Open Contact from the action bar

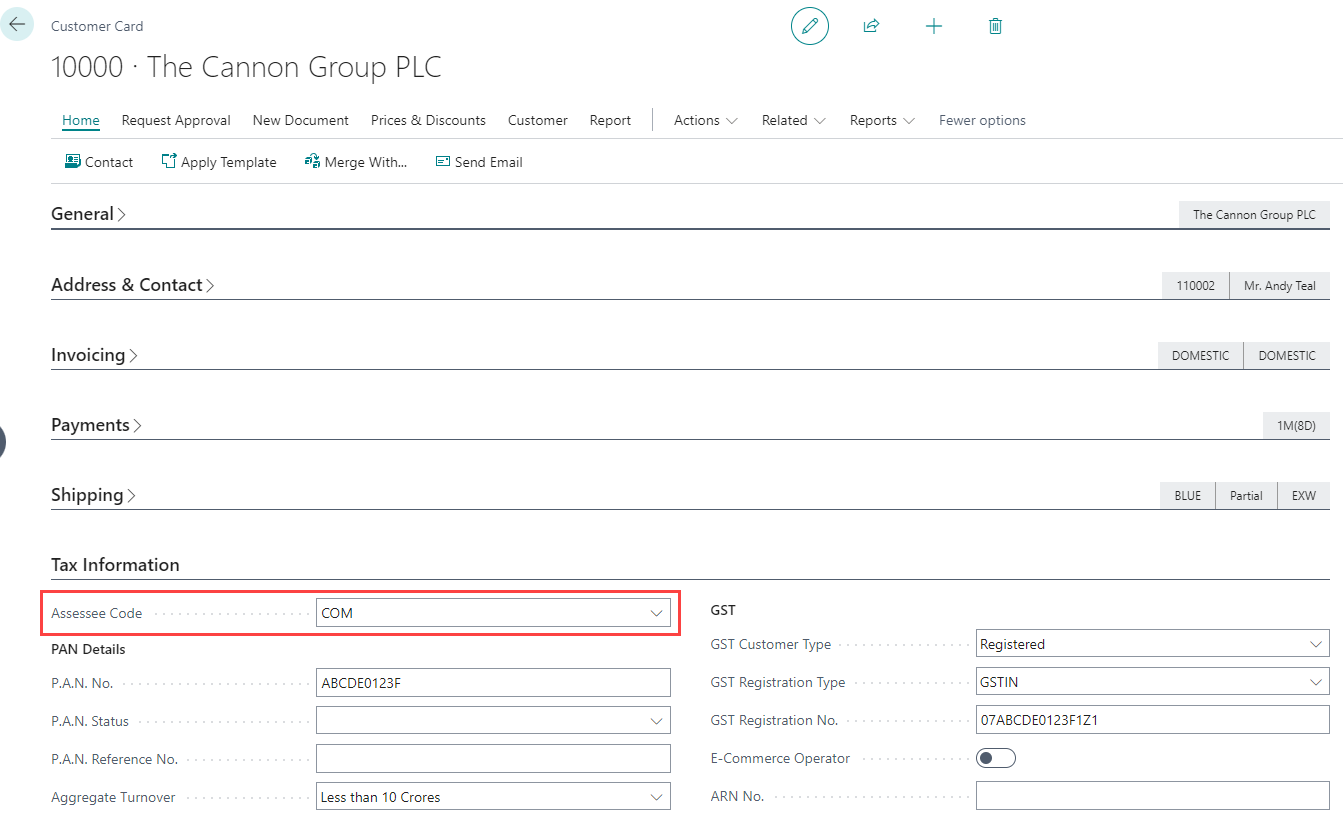pyautogui.click(x=99, y=162)
